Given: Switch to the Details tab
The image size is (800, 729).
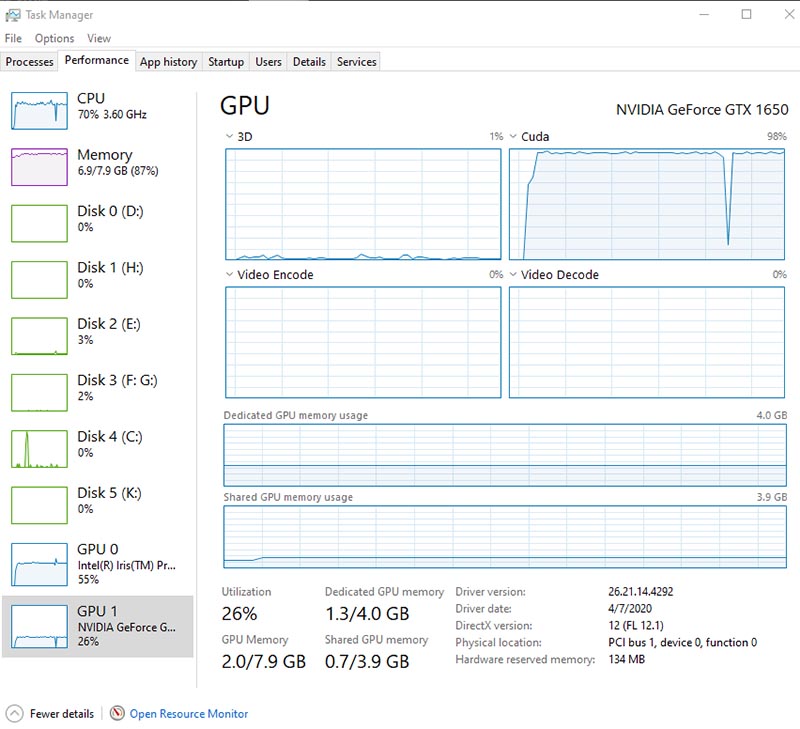Looking at the screenshot, I should click(309, 62).
